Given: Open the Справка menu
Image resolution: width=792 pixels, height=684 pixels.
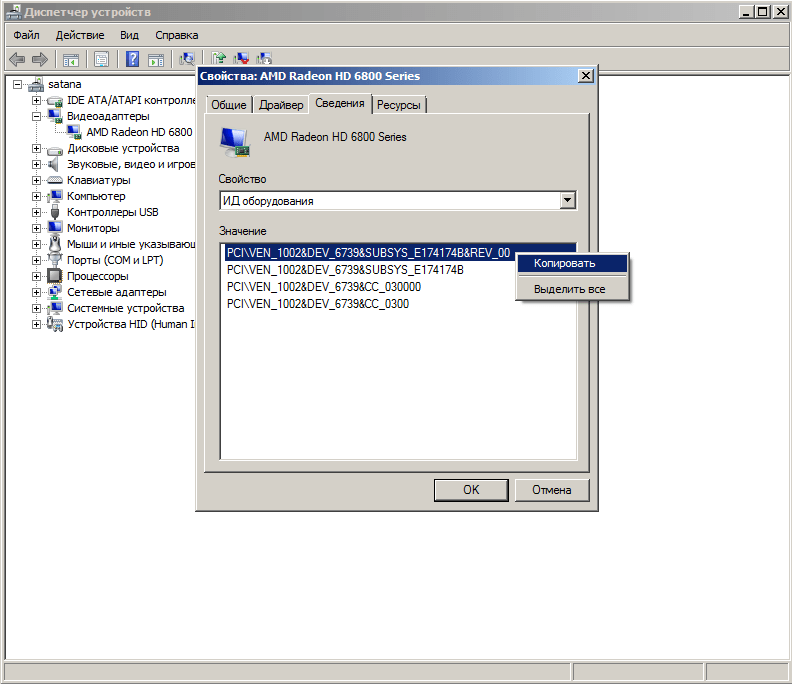Looking at the screenshot, I should 177,35.
